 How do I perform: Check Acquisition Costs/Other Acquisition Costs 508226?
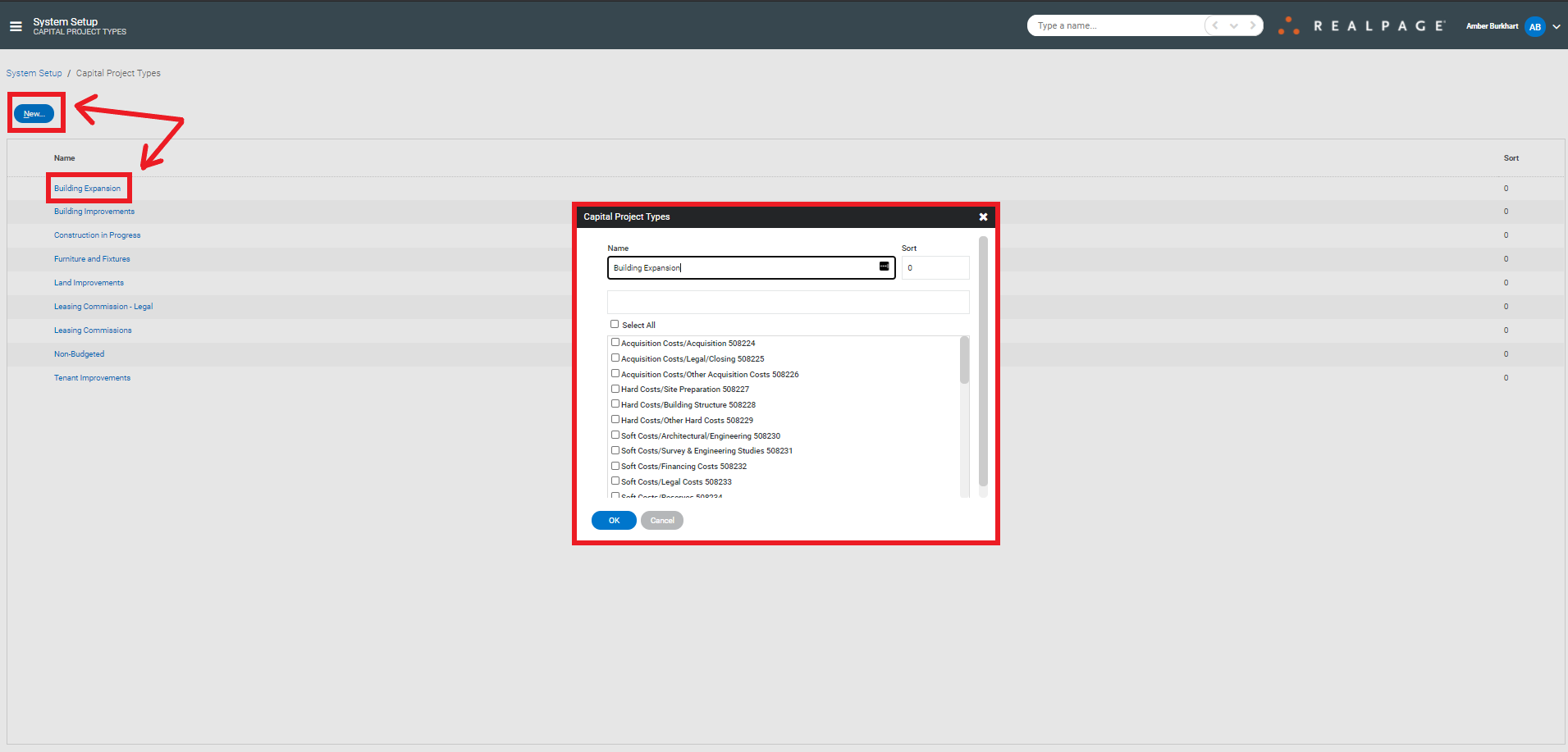615,373
